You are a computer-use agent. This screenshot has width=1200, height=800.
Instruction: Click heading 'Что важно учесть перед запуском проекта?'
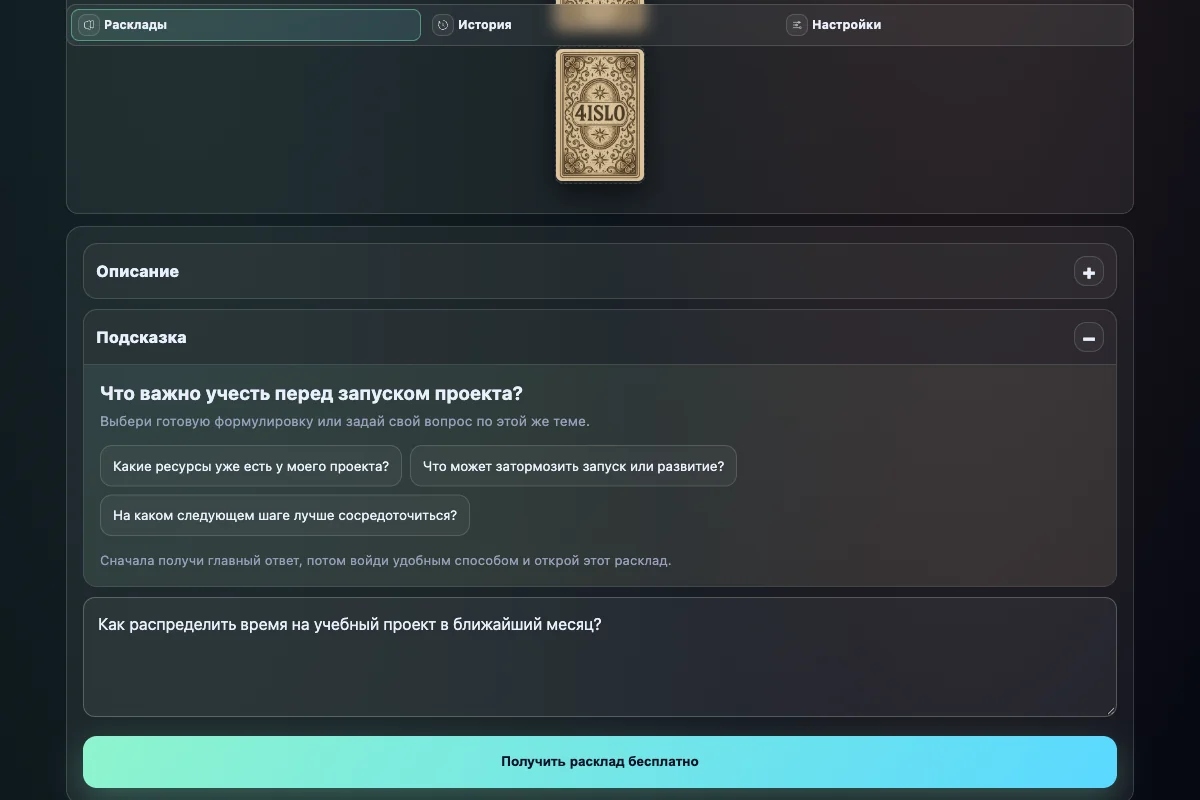pyautogui.click(x=311, y=394)
